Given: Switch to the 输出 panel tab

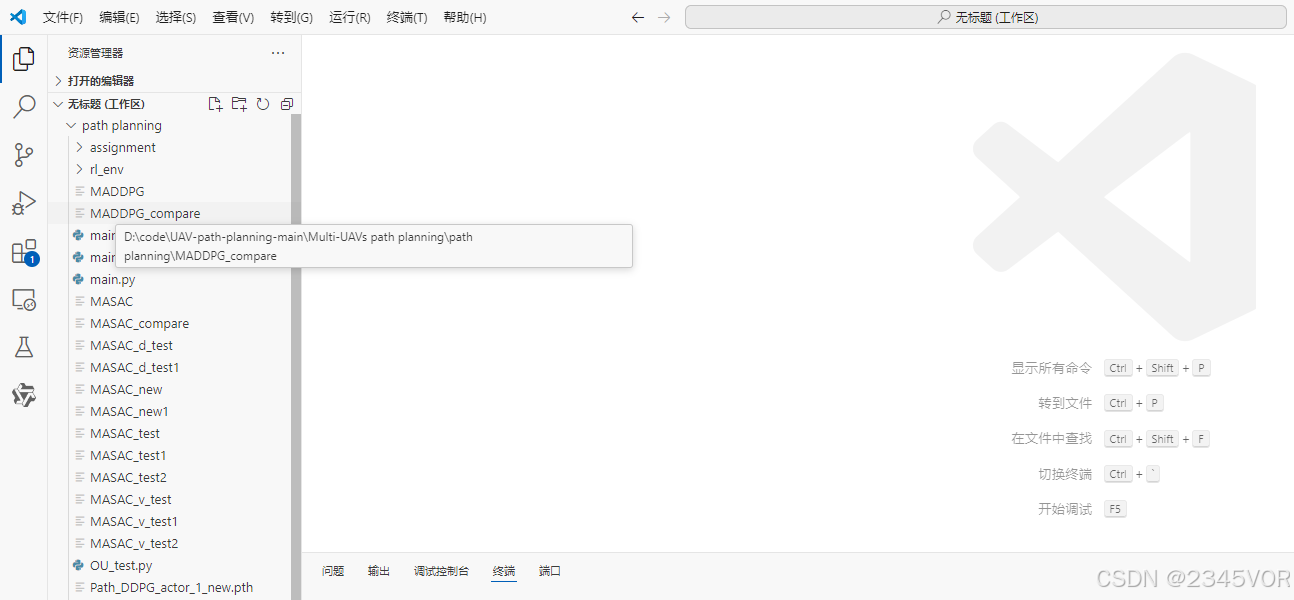Looking at the screenshot, I should [x=379, y=571].
